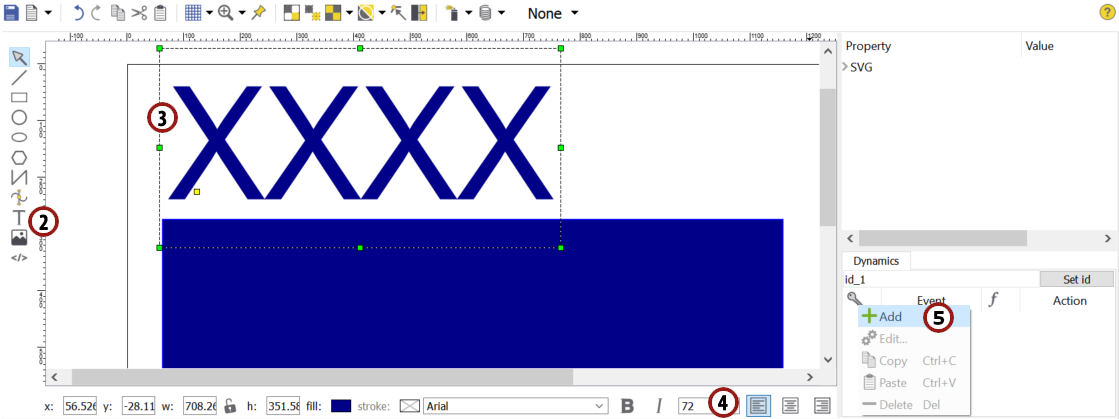The height and width of the screenshot is (419, 1119).
Task: Center-align the text
Action: tap(790, 405)
